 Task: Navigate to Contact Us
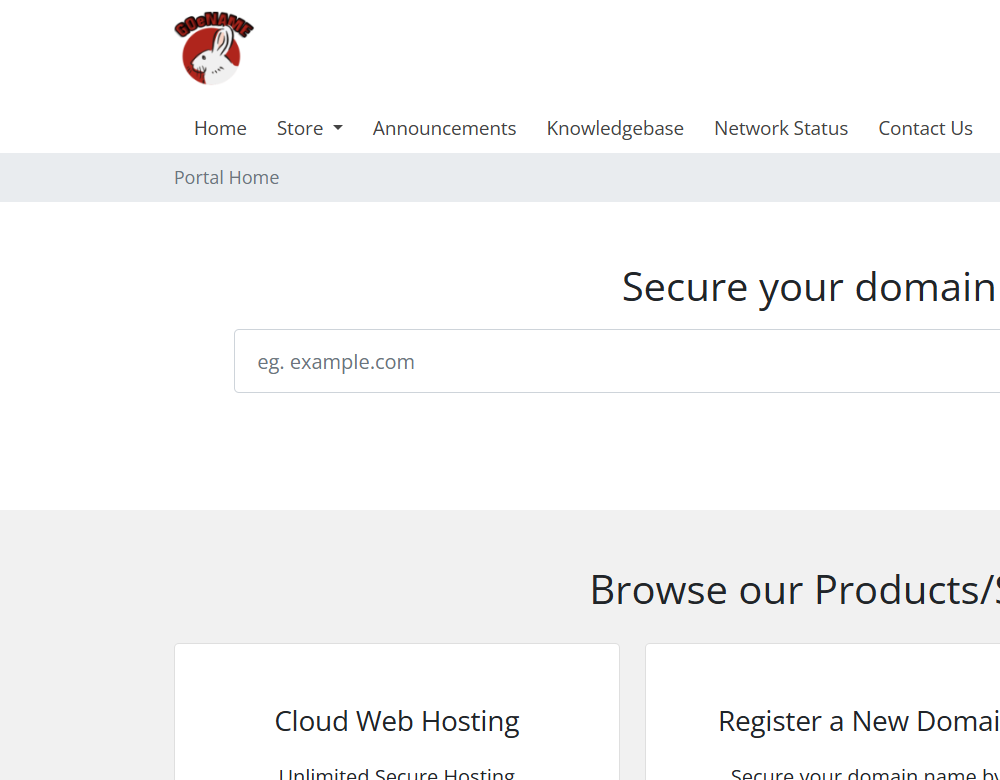(x=925, y=128)
